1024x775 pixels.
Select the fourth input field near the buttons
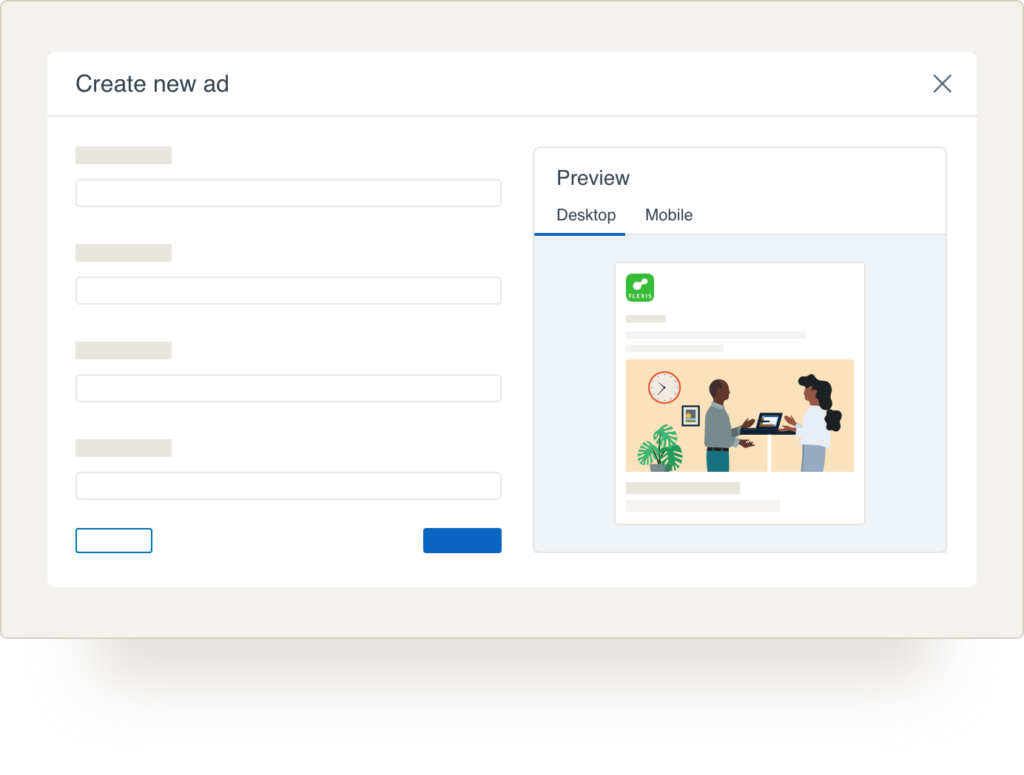click(288, 485)
